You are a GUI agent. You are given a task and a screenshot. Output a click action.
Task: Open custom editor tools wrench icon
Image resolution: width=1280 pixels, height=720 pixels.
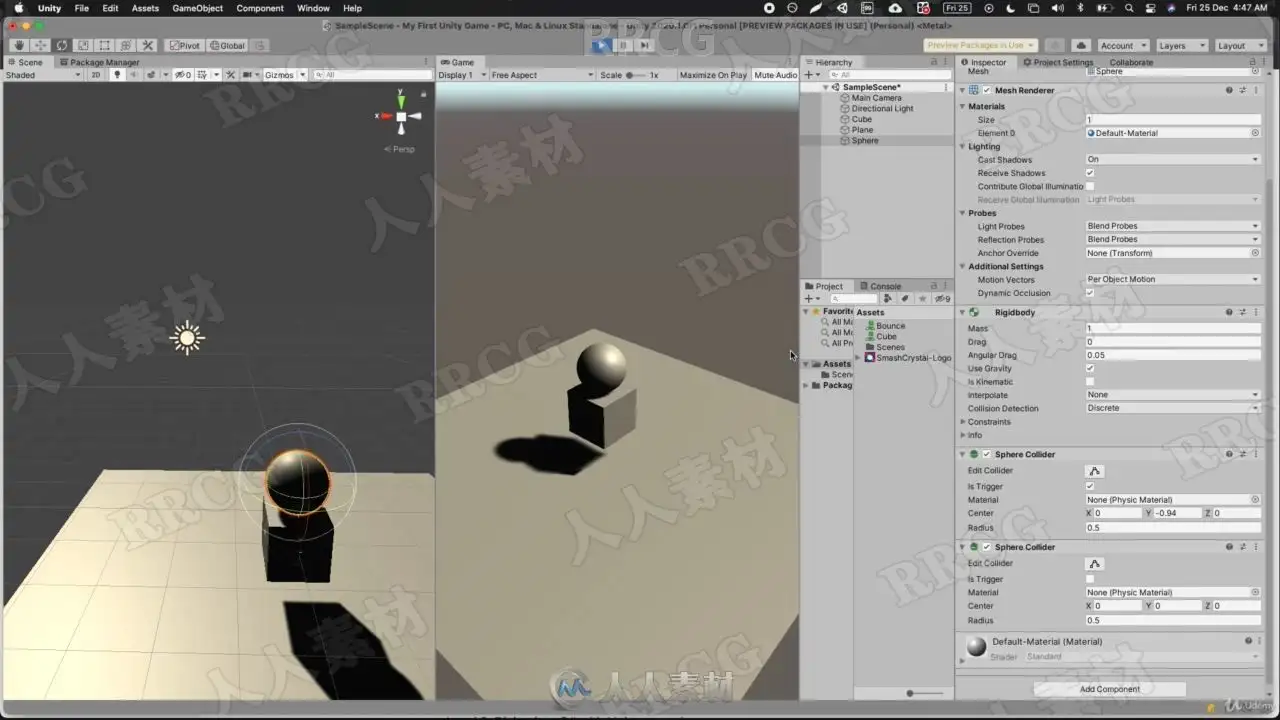coord(148,45)
